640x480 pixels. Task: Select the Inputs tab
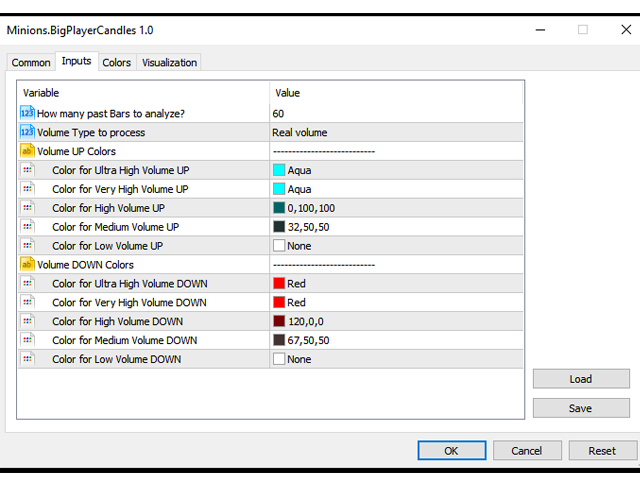tap(76, 61)
